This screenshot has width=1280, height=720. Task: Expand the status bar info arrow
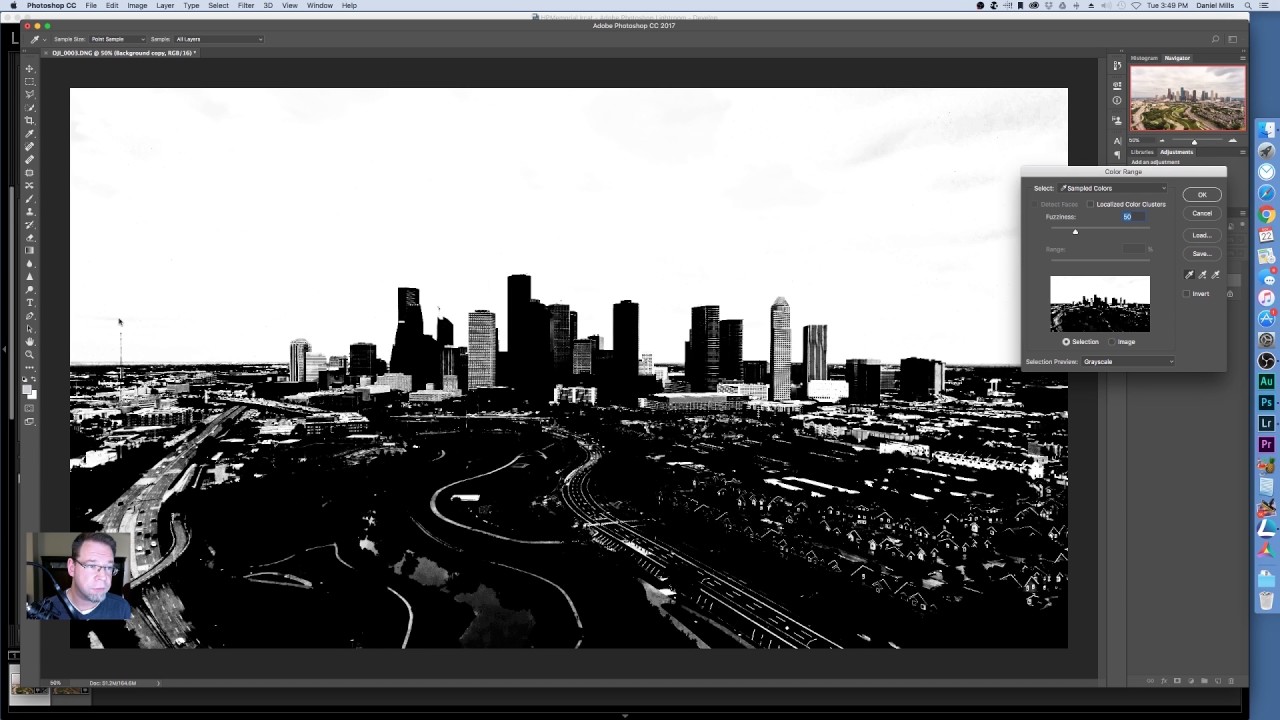(x=158, y=683)
